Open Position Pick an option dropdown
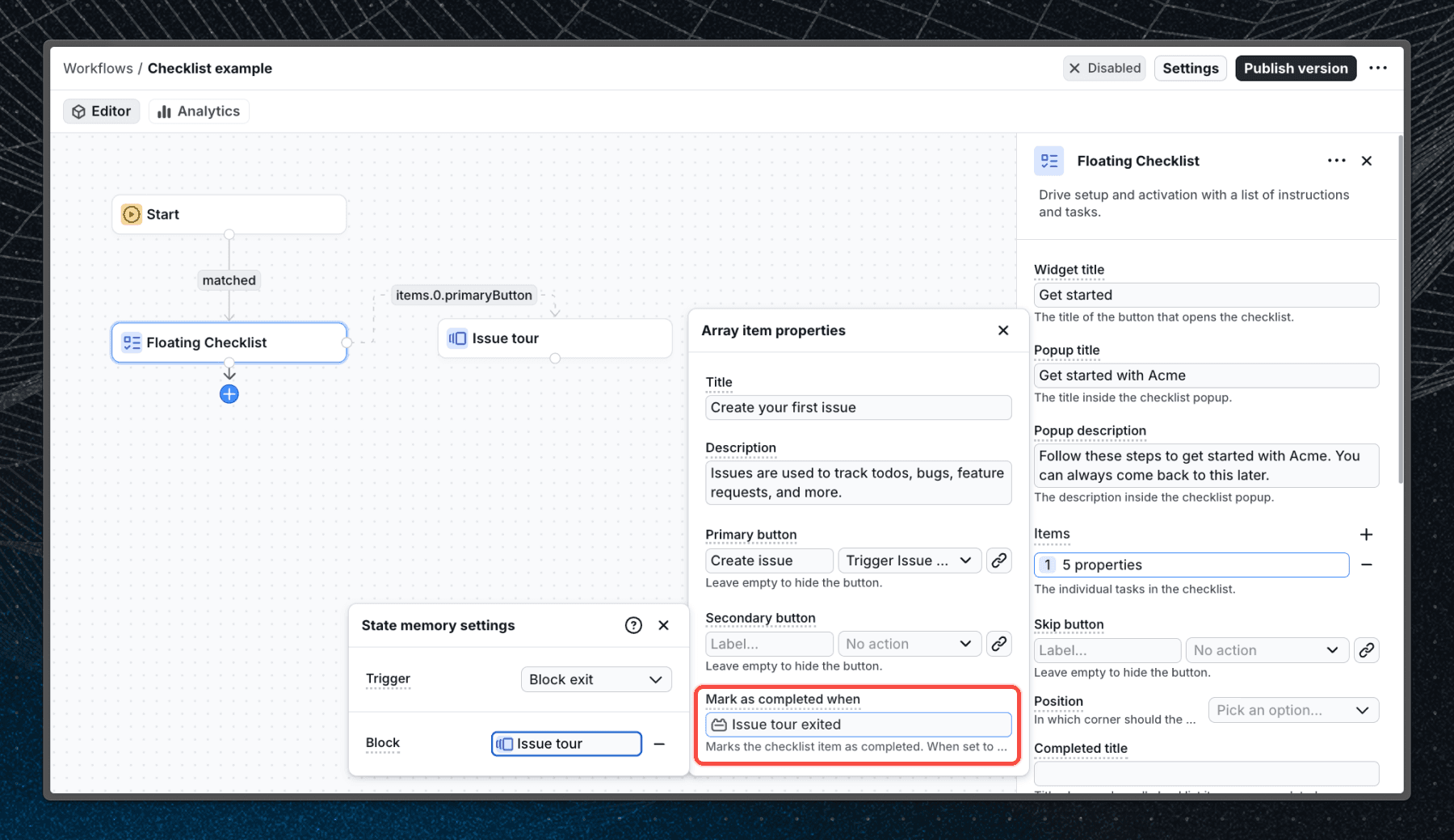Image resolution: width=1454 pixels, height=840 pixels. click(1292, 710)
